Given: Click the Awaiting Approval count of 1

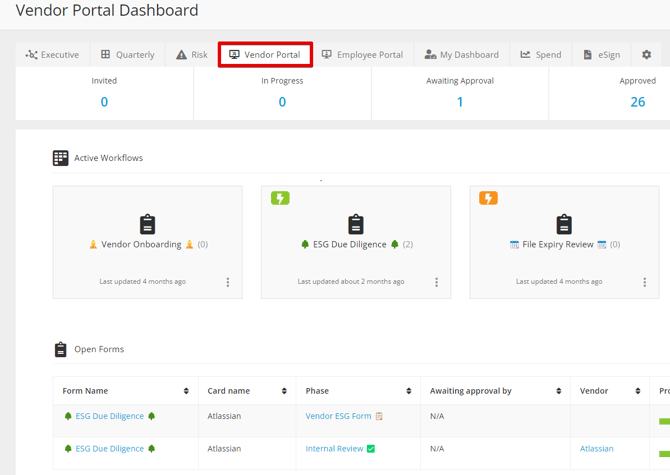Looking at the screenshot, I should pyautogui.click(x=460, y=102).
